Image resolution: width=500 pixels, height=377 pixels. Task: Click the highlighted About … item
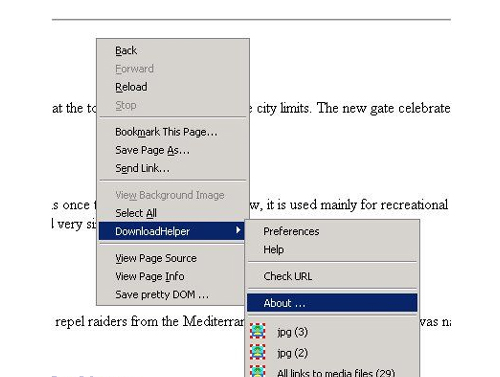tap(332, 303)
